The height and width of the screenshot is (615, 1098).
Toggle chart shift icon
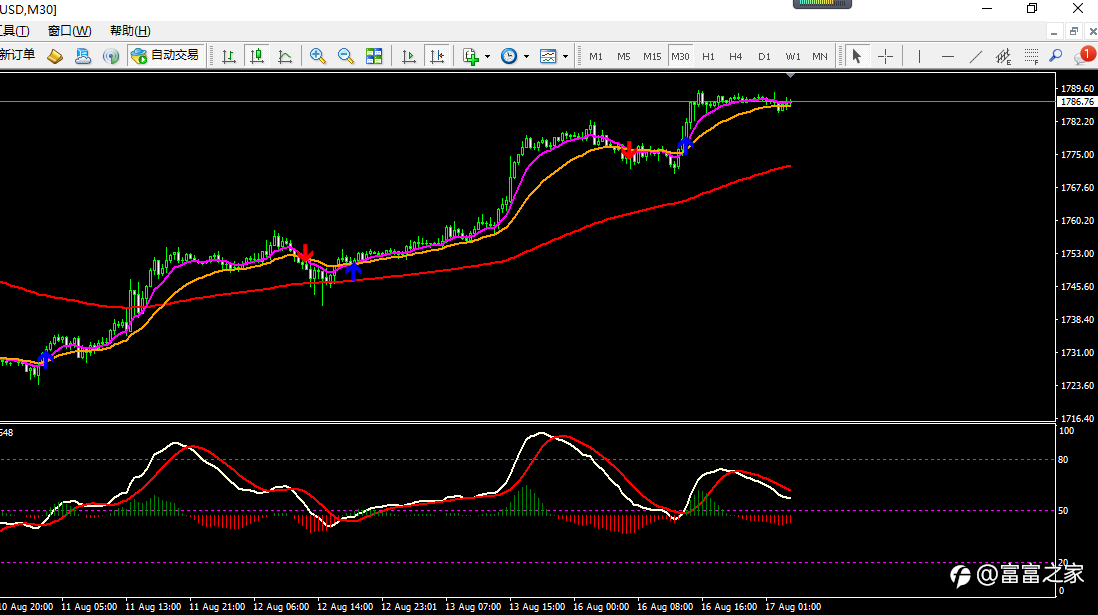(437, 56)
